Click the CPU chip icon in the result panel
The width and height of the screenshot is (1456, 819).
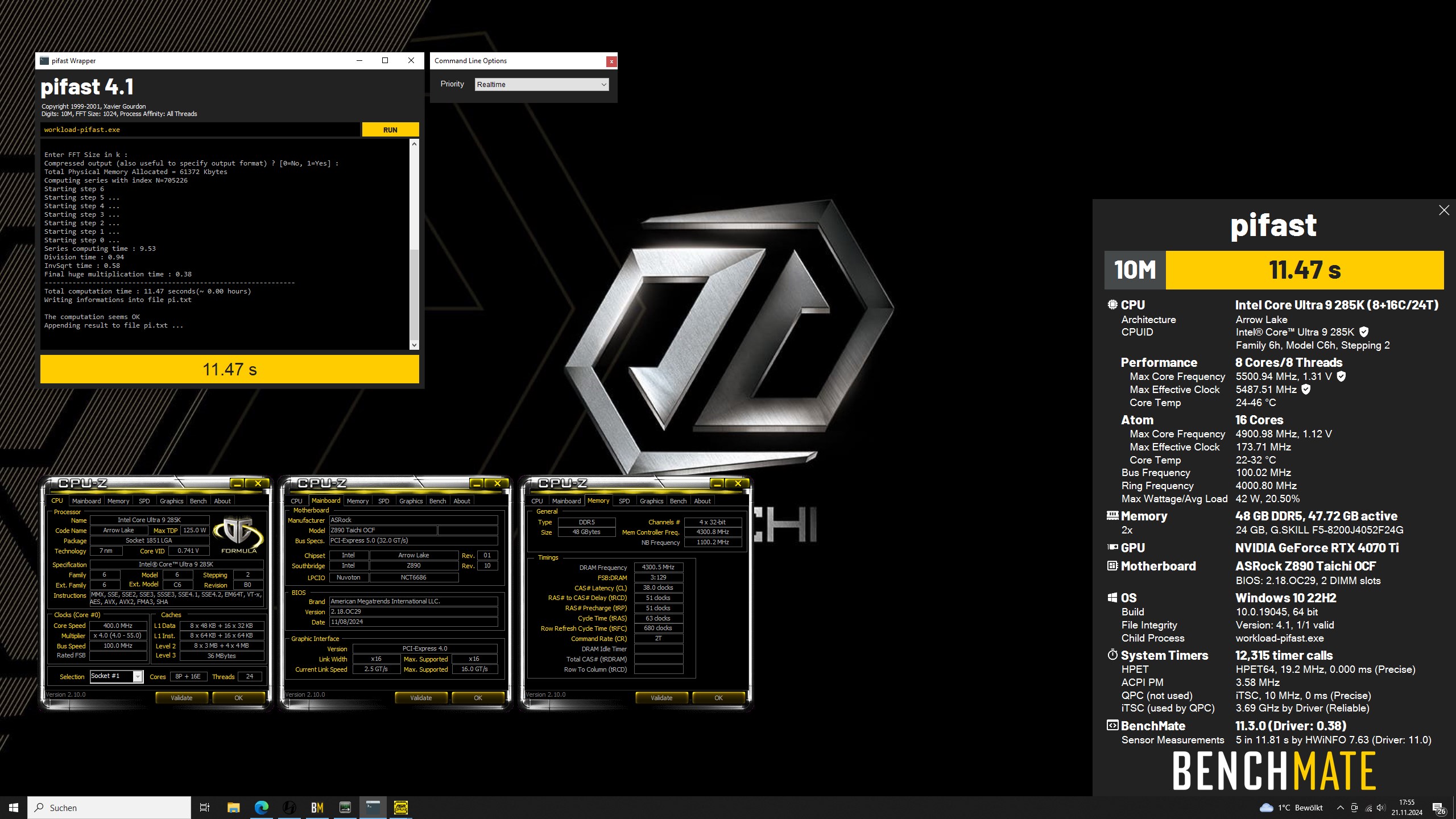(1112, 305)
